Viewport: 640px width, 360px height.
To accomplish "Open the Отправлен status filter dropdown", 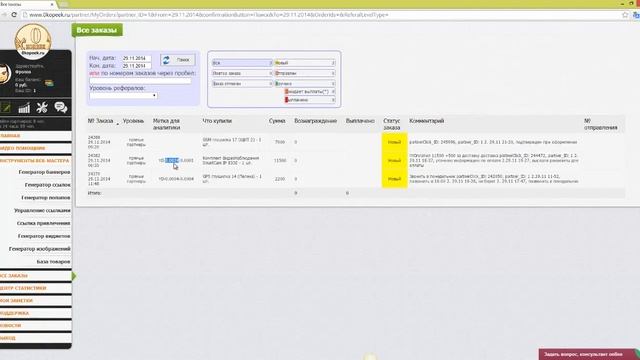I will click(x=304, y=73).
